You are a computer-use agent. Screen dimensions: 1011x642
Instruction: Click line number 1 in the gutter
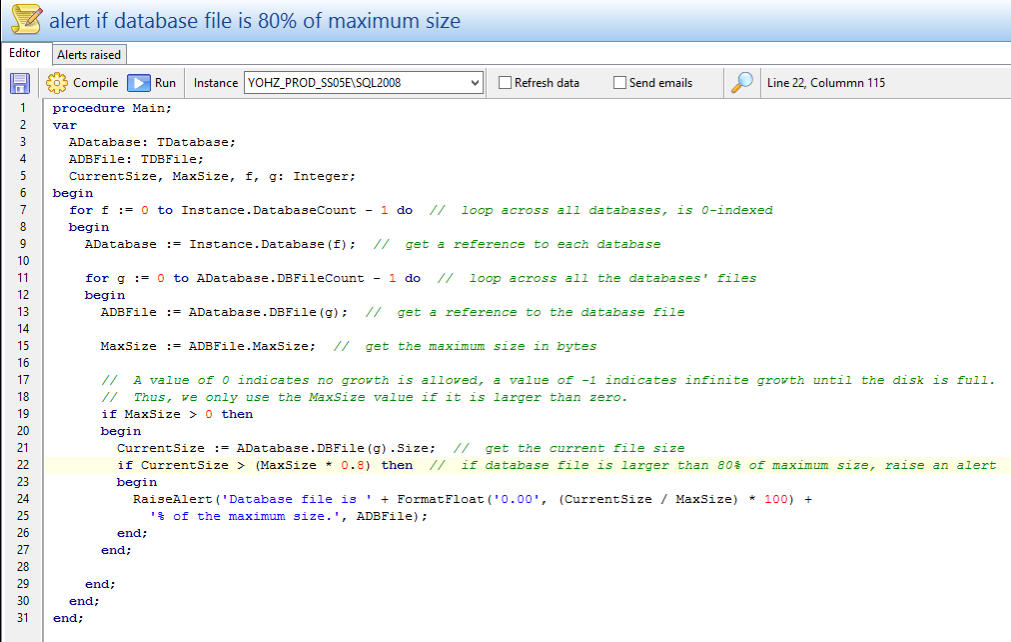tap(22, 108)
